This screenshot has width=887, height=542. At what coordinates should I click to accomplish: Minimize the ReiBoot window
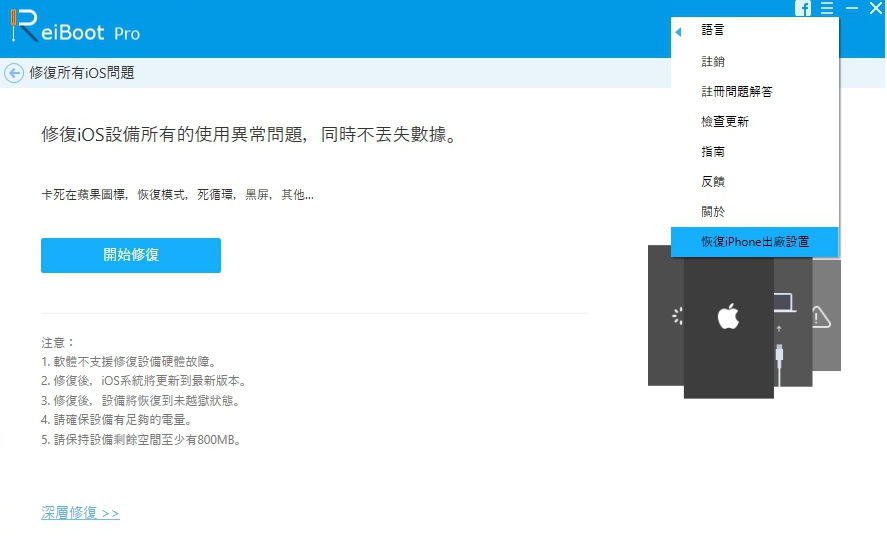pyautogui.click(x=851, y=8)
